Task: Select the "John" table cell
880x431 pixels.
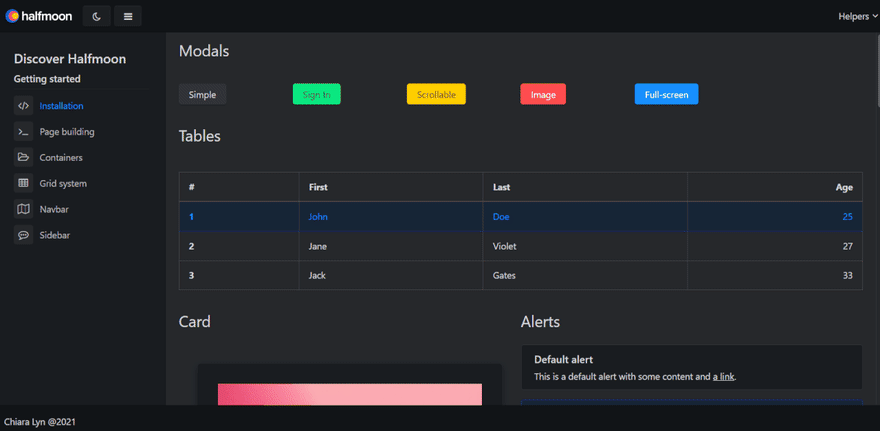Action: [x=391, y=217]
